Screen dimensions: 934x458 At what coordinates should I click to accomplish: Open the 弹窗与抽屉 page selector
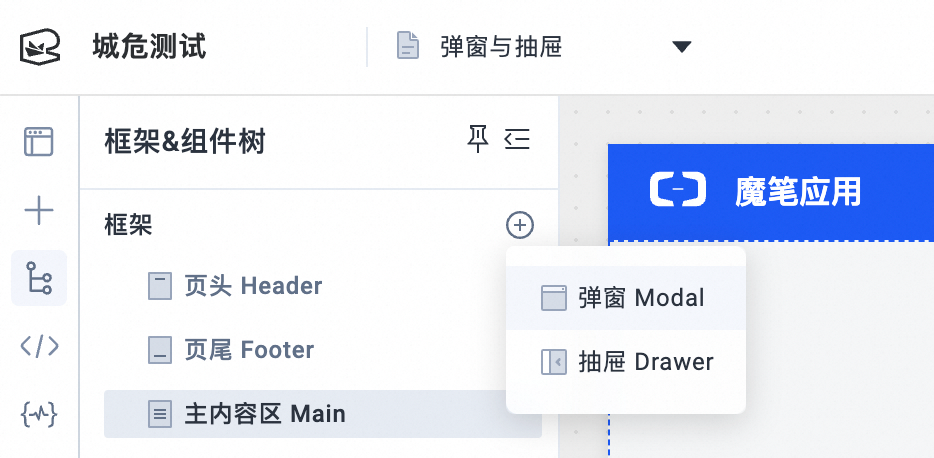pos(544,46)
